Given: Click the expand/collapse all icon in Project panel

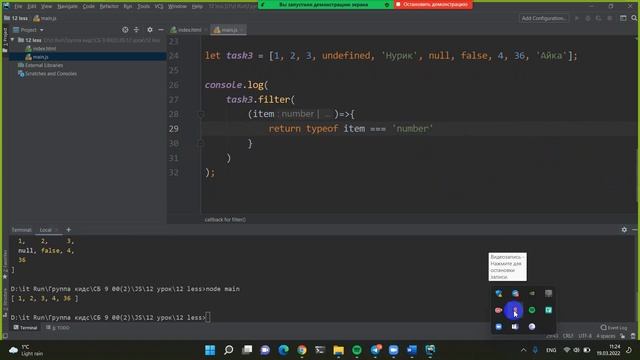Looking at the screenshot, I should click(x=136, y=30).
